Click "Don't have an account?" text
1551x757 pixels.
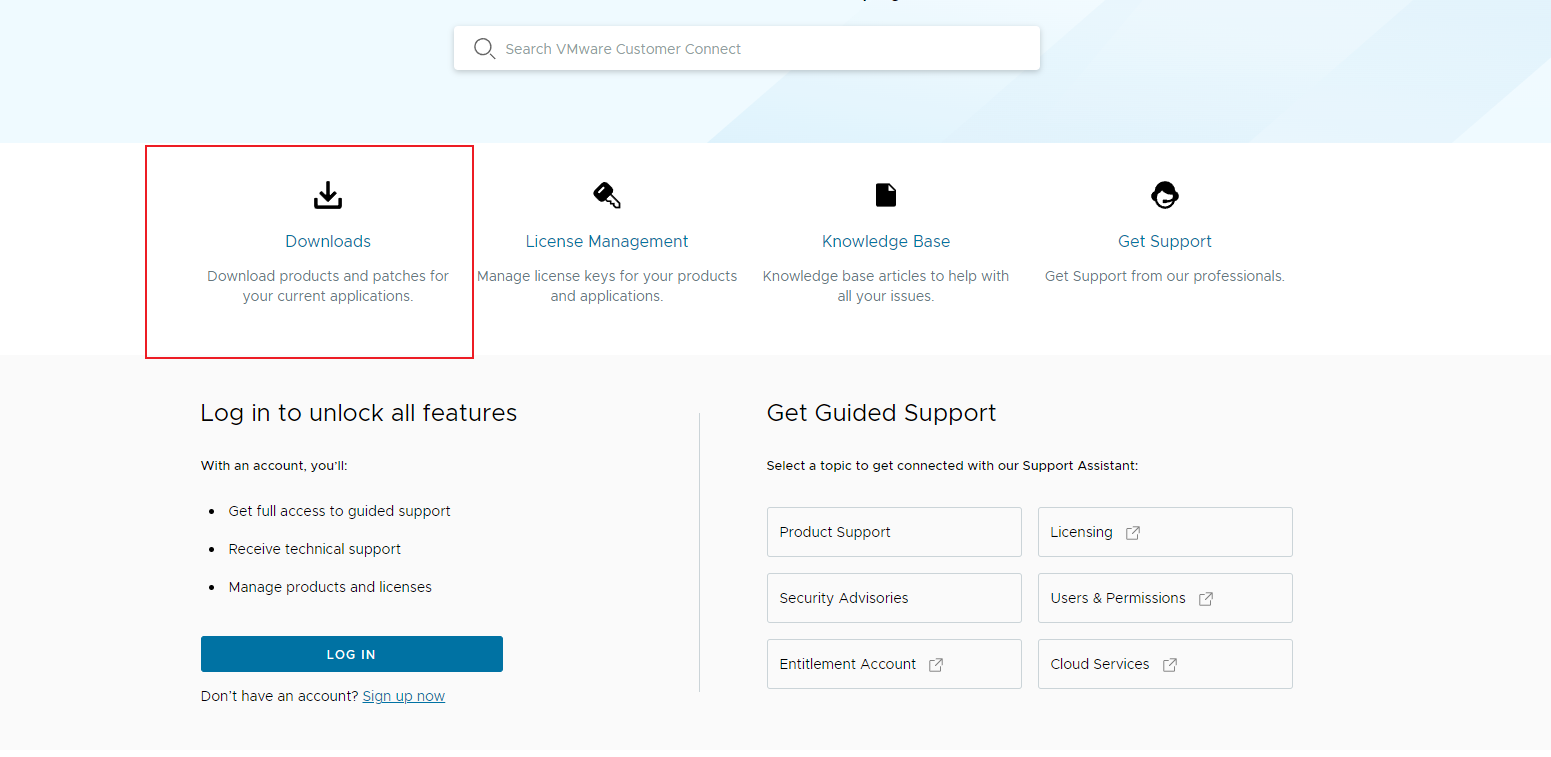(x=280, y=696)
